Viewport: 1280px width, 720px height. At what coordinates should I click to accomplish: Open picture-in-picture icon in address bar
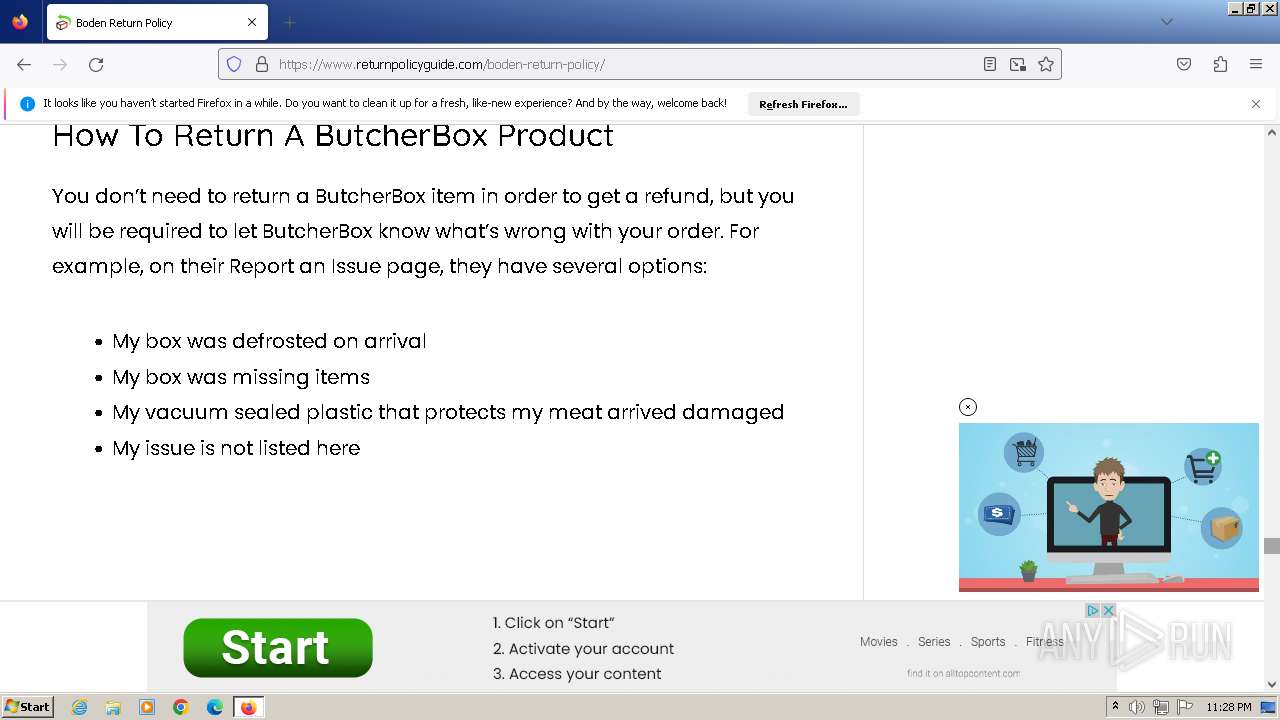(x=1018, y=64)
